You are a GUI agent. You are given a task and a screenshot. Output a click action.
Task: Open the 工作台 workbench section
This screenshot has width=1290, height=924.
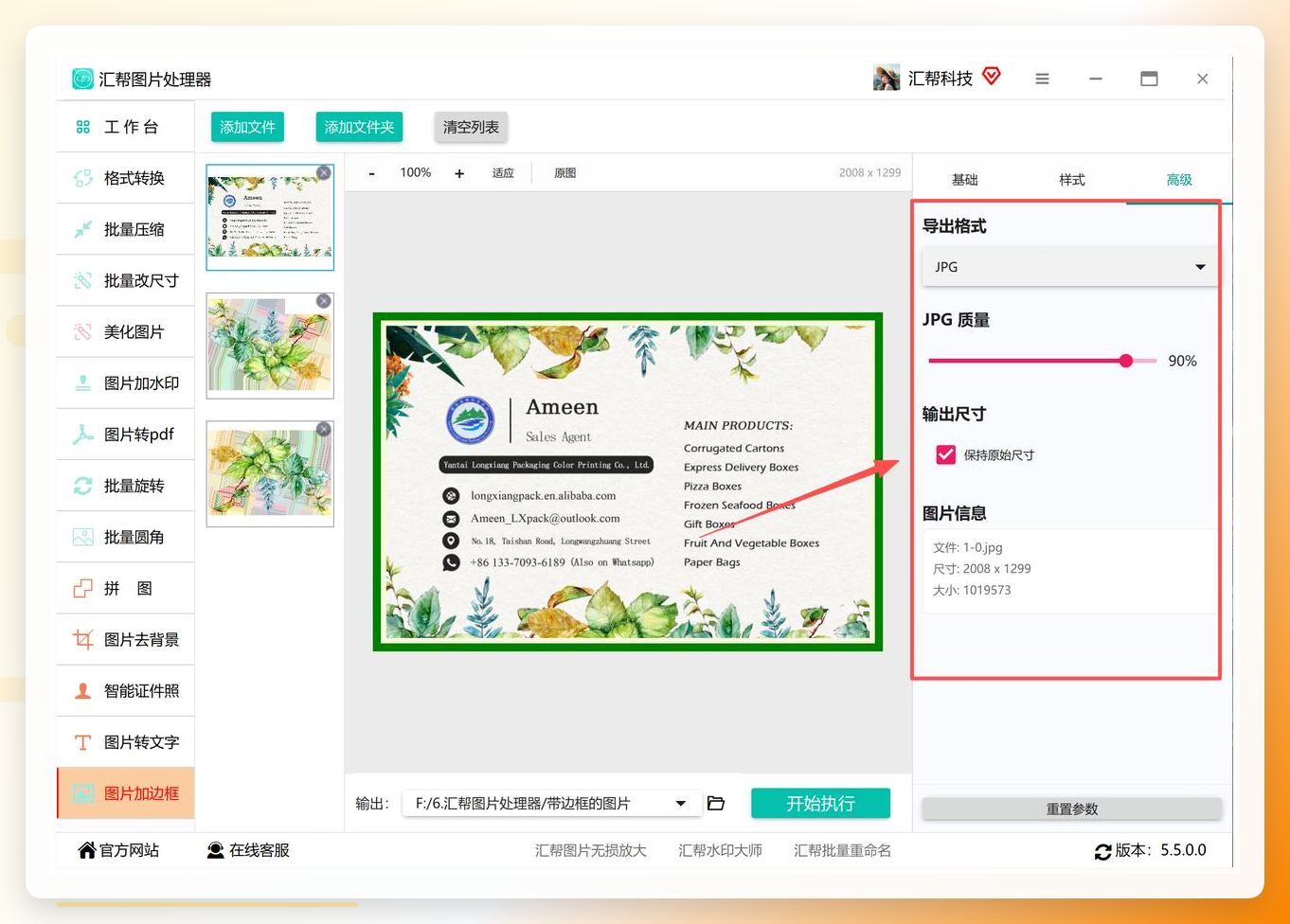point(126,127)
